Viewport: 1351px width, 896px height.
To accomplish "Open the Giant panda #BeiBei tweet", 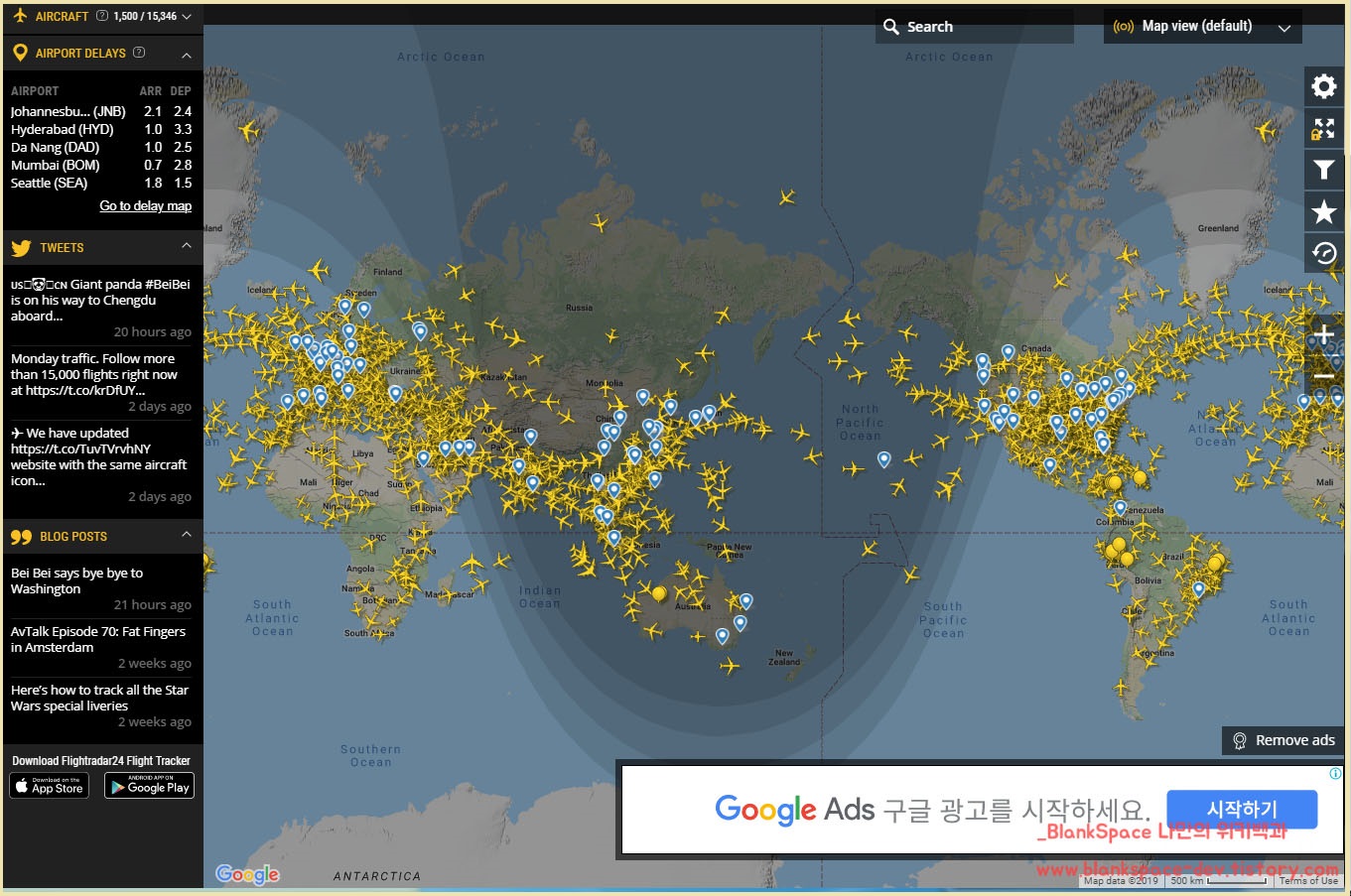I will 100,300.
